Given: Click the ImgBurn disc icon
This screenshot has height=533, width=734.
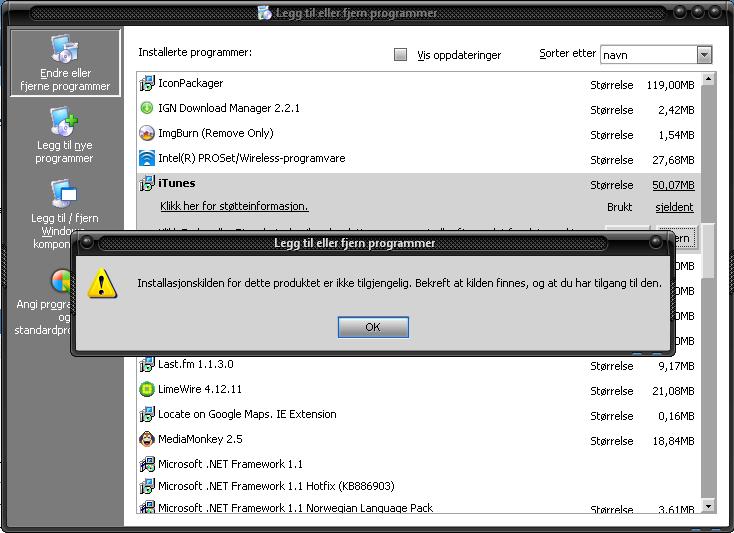Looking at the screenshot, I should pos(147,133).
